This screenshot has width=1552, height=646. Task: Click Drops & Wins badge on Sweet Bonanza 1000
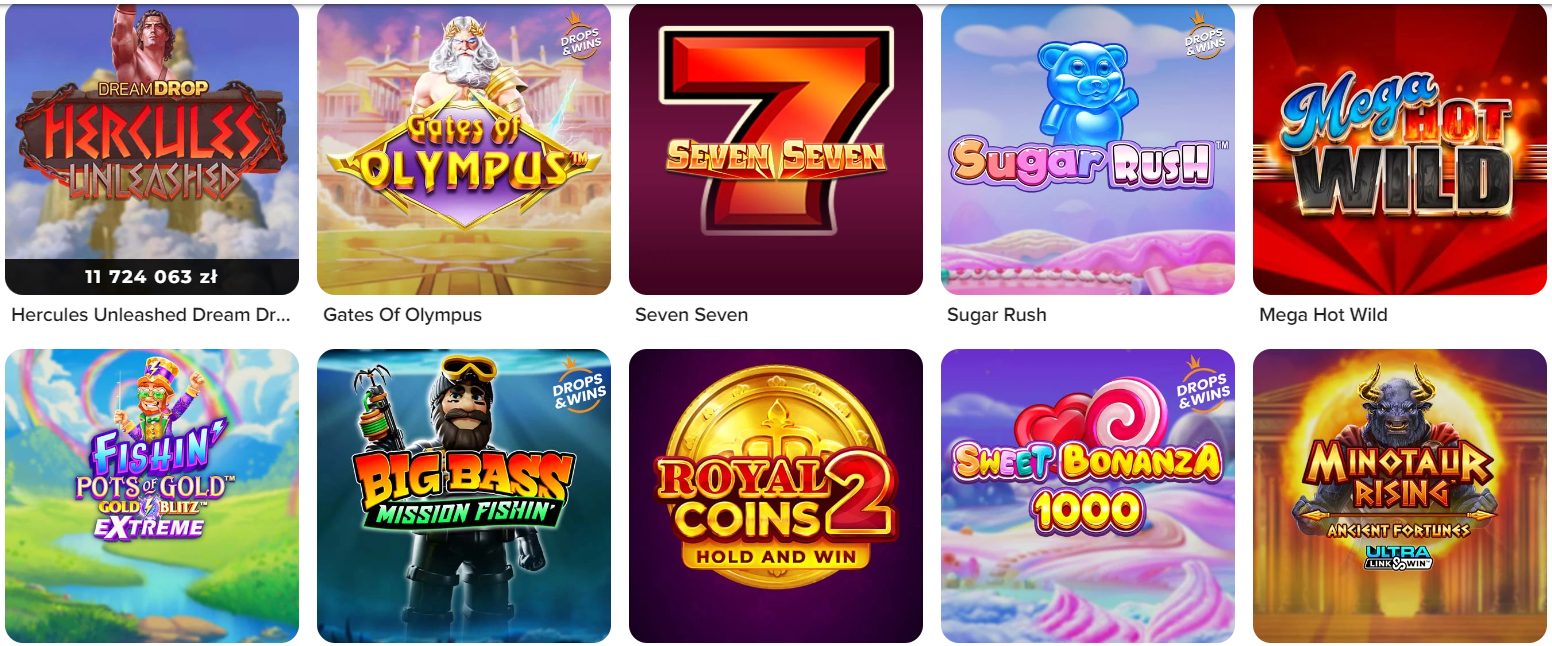pos(1203,385)
